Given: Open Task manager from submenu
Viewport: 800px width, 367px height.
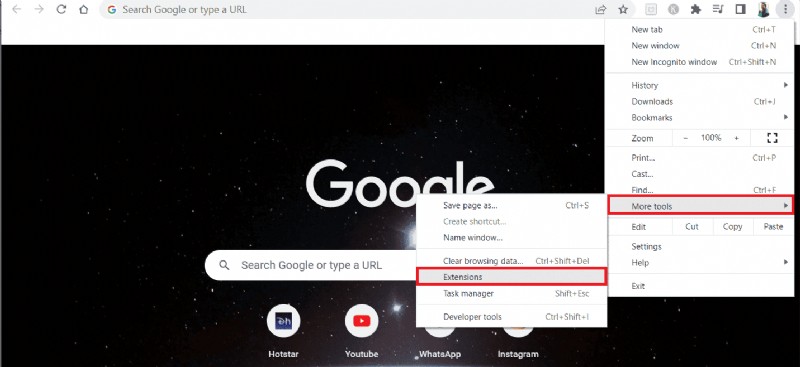Looking at the screenshot, I should point(512,293).
